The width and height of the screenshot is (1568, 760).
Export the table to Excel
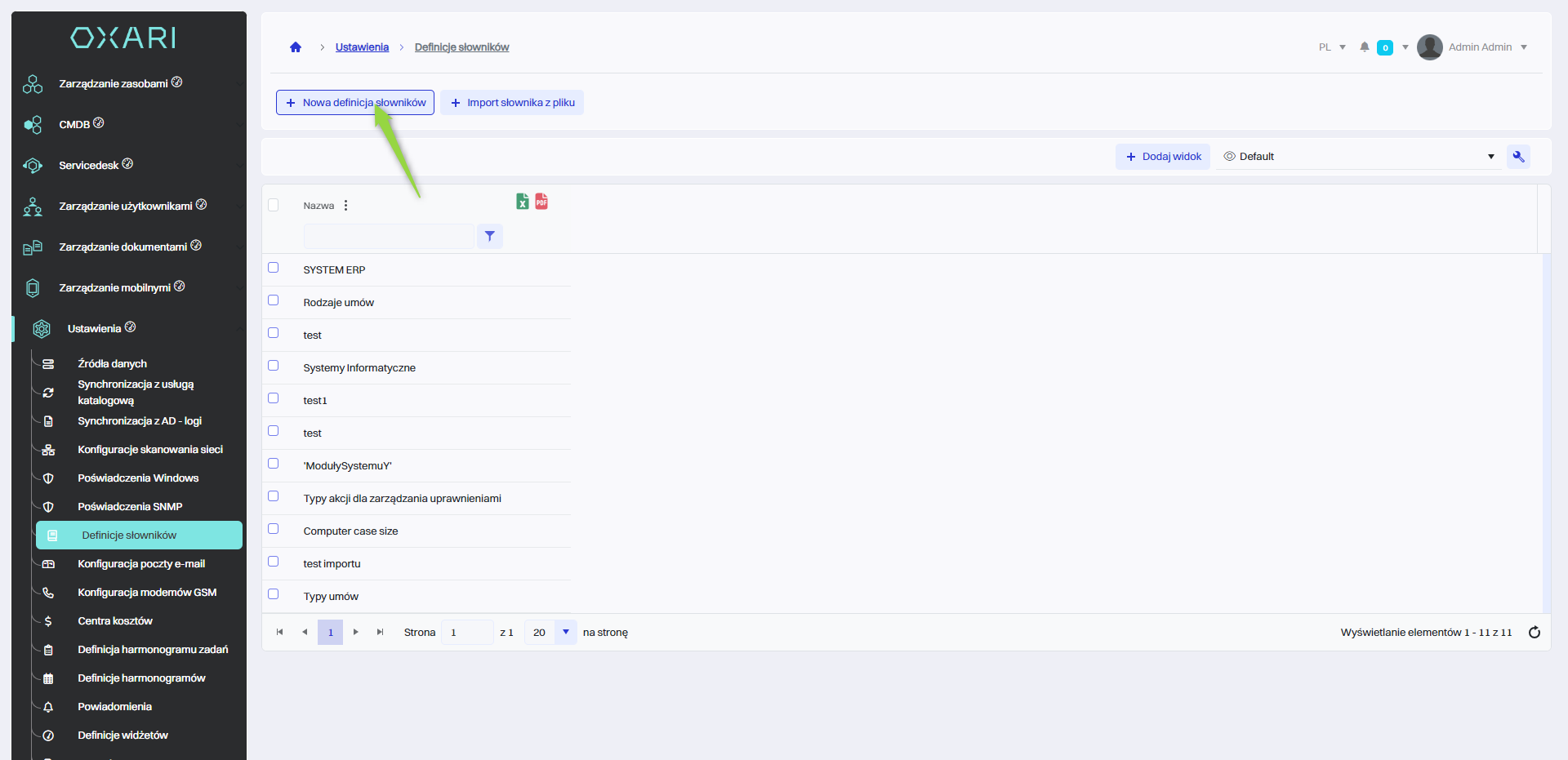pyautogui.click(x=523, y=201)
